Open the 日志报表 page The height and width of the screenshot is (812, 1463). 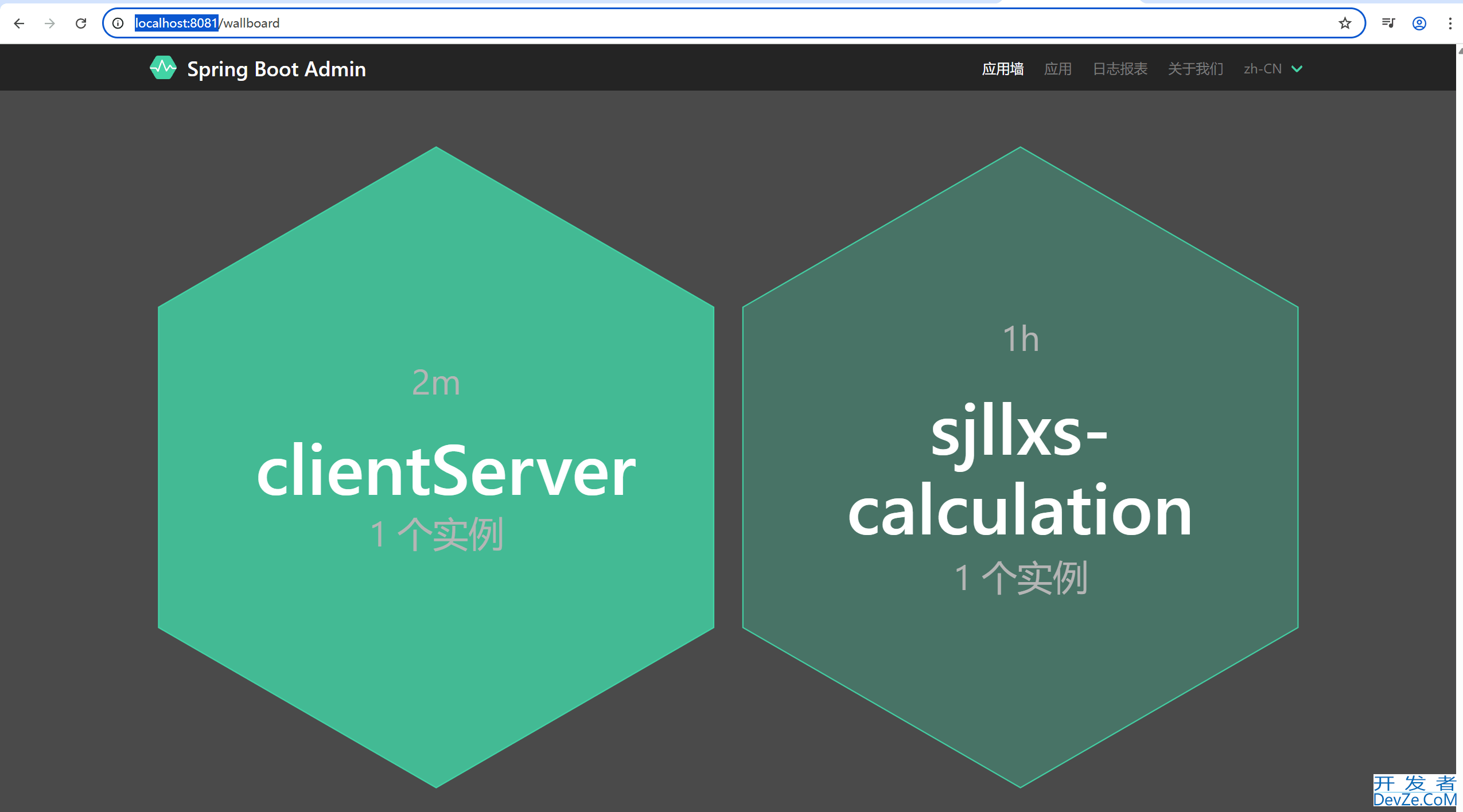[x=1119, y=69]
